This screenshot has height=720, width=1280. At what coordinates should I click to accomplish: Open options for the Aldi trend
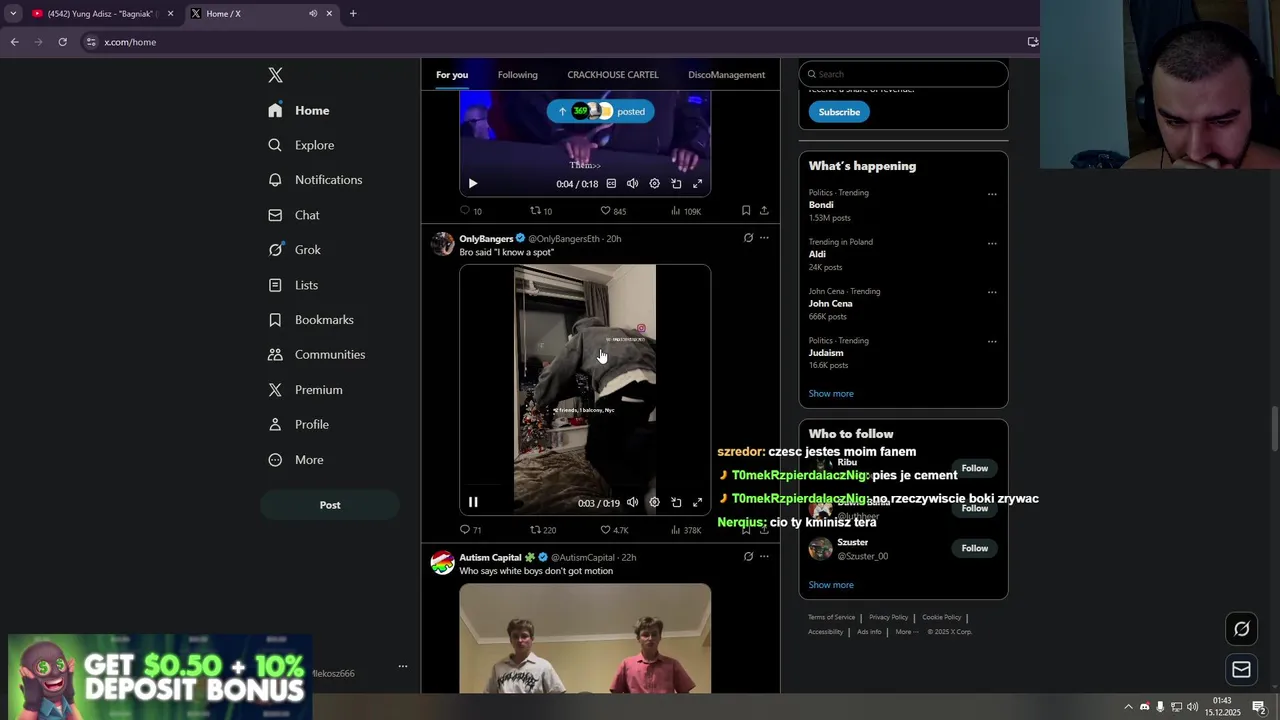pyautogui.click(x=992, y=243)
